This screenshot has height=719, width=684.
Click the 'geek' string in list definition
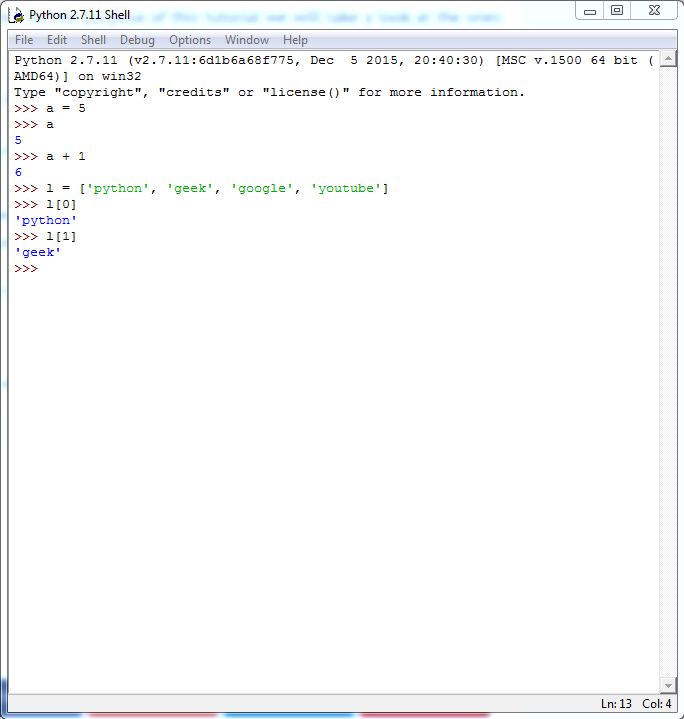(190, 188)
